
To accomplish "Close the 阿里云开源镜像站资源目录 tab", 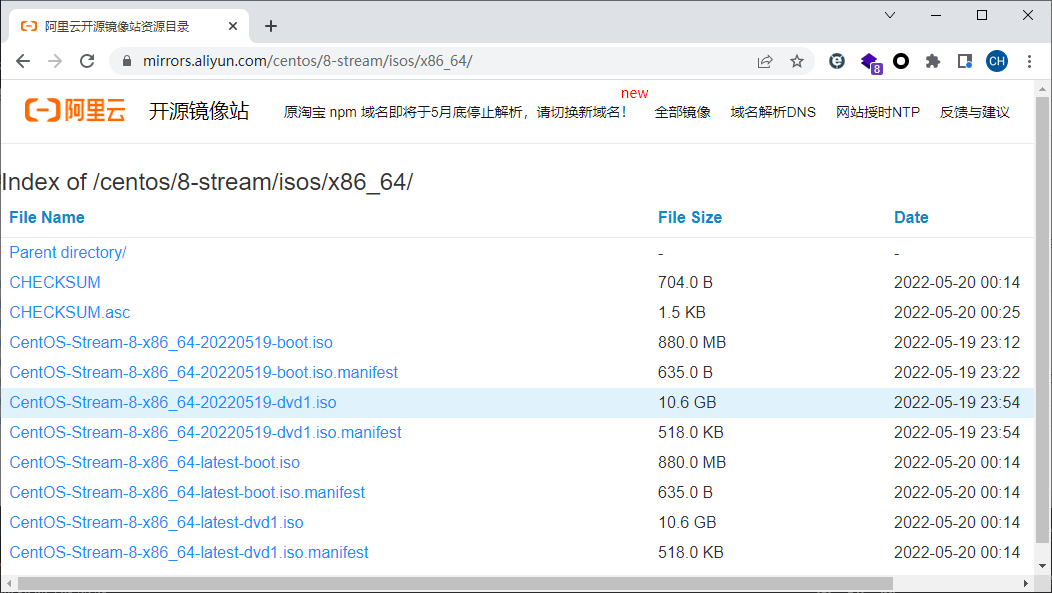I will (x=233, y=26).
